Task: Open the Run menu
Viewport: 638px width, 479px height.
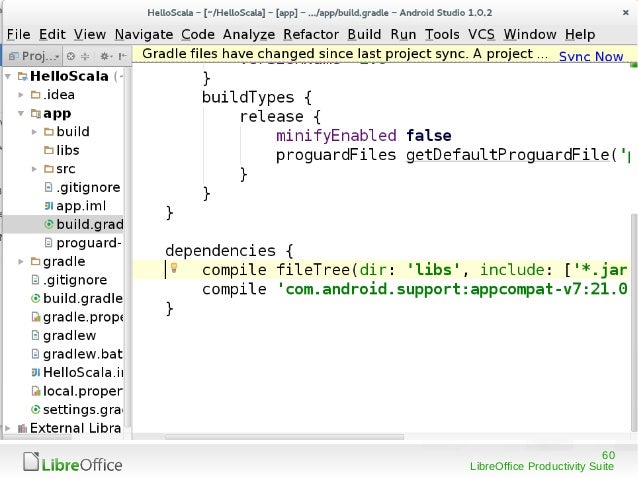Action: [x=403, y=35]
